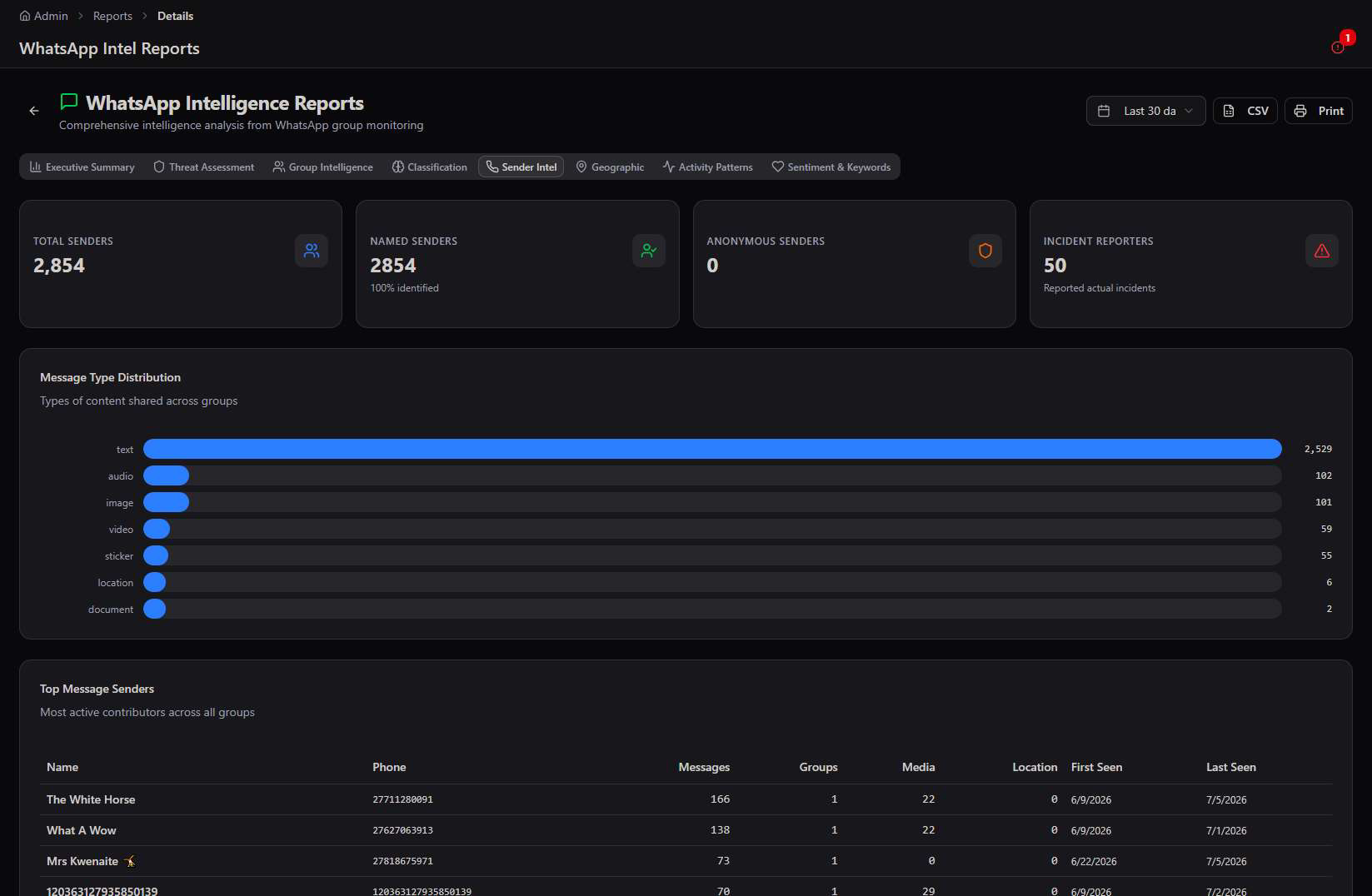Click the Messages column header

(704, 767)
